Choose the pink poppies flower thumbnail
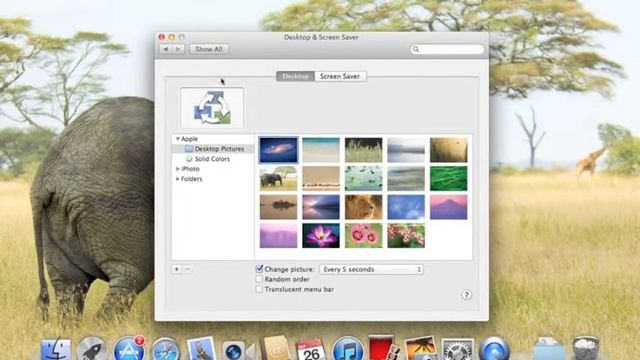The image size is (640, 360). (x=363, y=236)
